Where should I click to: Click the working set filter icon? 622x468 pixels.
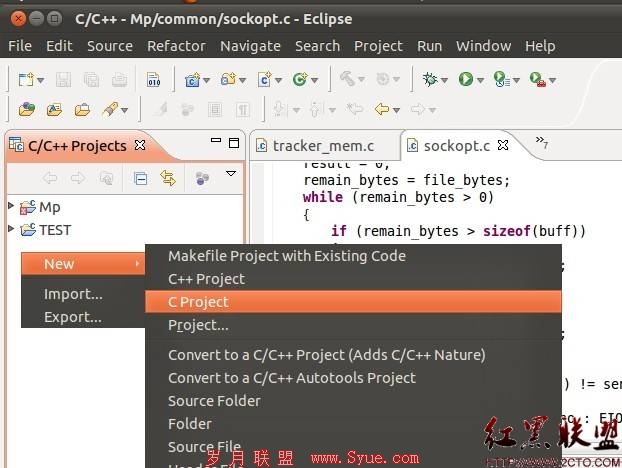click(x=202, y=178)
